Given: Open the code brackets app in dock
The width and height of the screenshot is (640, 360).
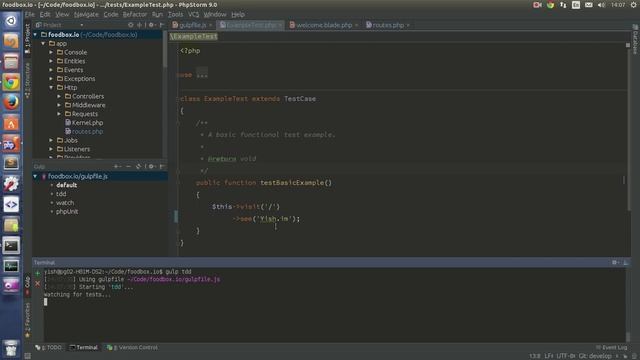Looking at the screenshot, I should (x=11, y=204).
